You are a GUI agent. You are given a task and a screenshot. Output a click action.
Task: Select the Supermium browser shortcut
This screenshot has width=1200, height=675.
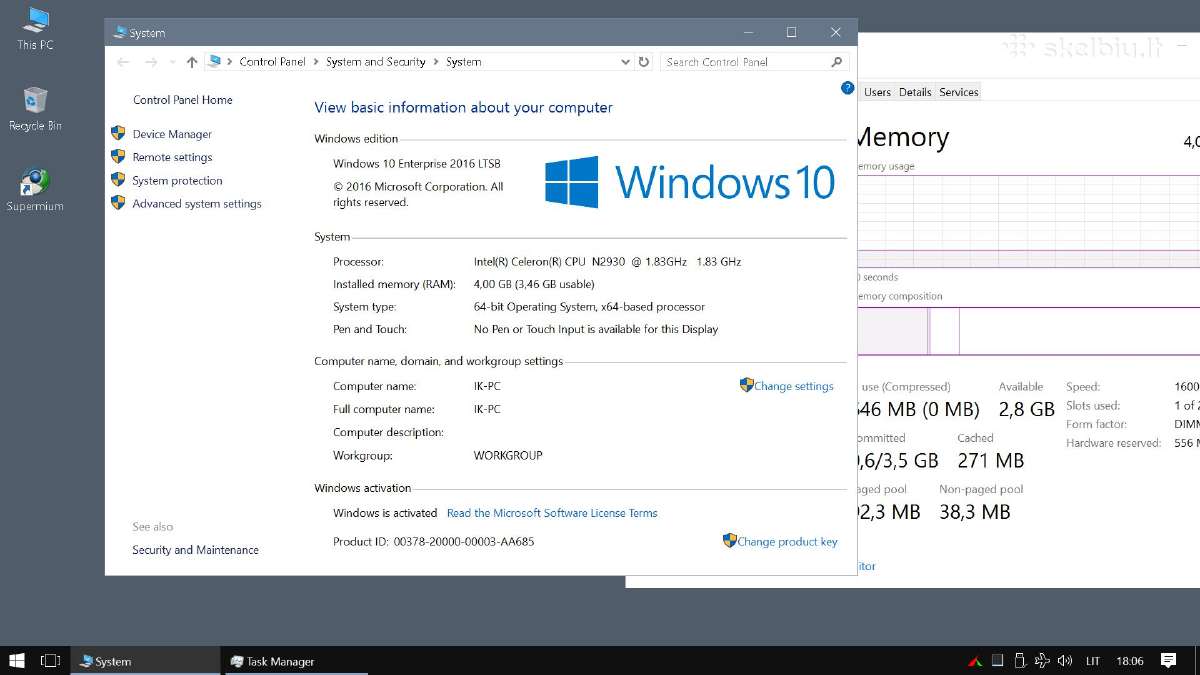[35, 190]
